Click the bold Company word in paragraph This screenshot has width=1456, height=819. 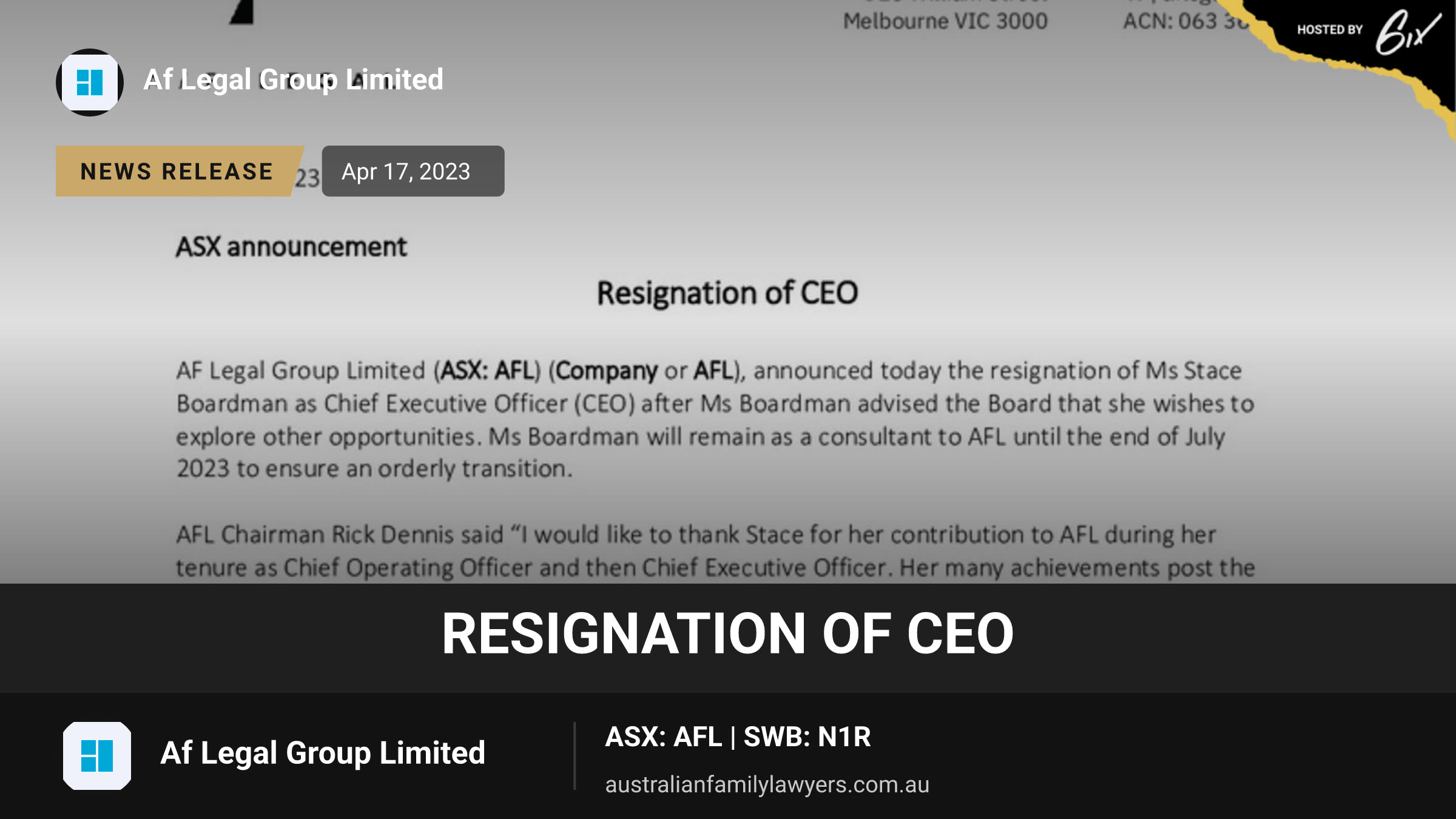point(607,371)
